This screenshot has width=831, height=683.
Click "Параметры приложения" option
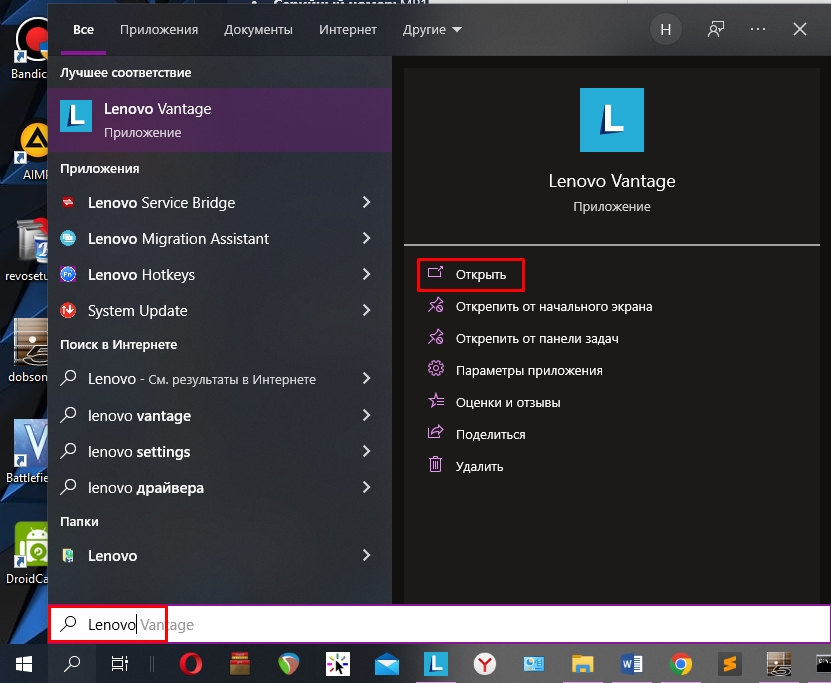pos(528,371)
